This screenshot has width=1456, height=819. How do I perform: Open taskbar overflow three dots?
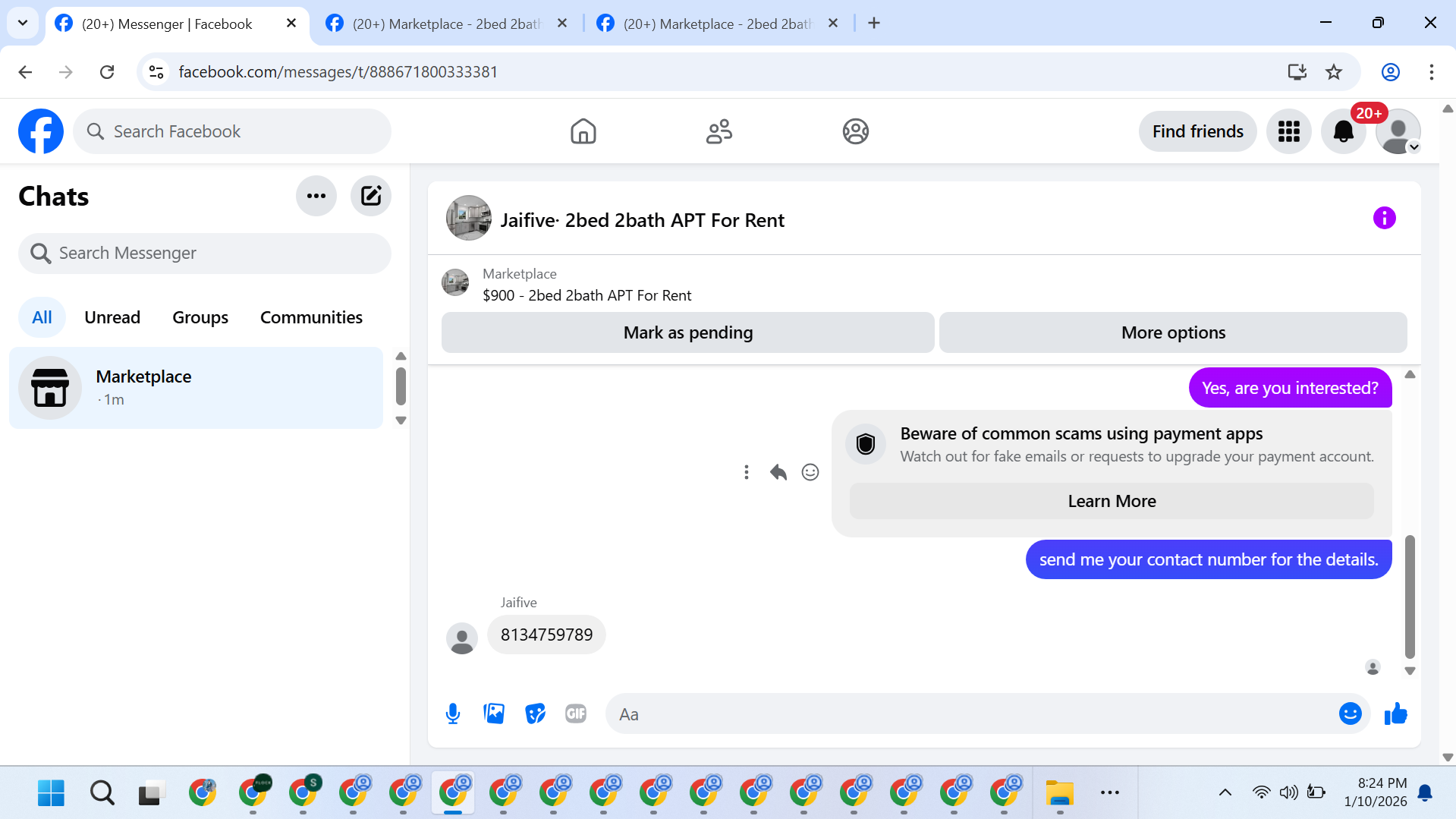[1109, 793]
